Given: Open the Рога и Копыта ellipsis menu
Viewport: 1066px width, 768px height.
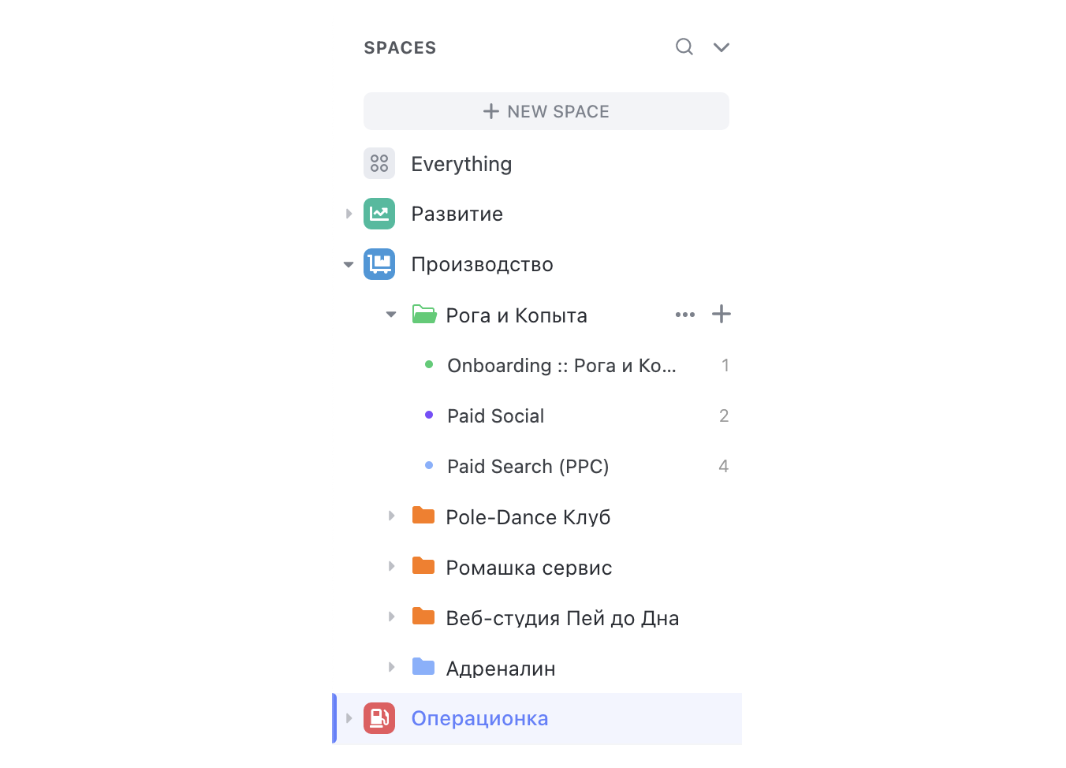Looking at the screenshot, I should click(x=685, y=315).
